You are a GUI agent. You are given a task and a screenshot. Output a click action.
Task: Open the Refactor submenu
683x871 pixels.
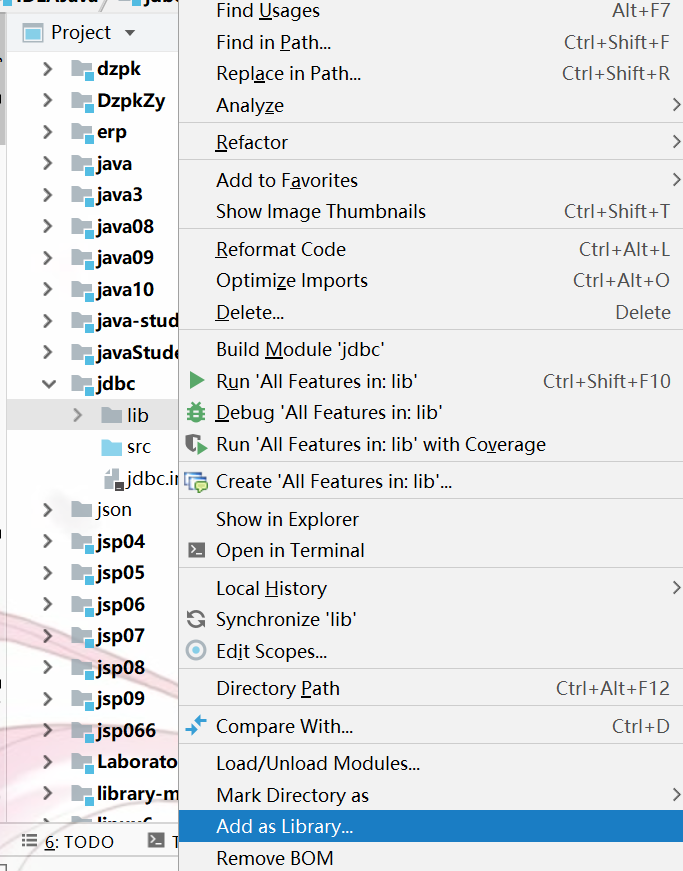(431, 142)
